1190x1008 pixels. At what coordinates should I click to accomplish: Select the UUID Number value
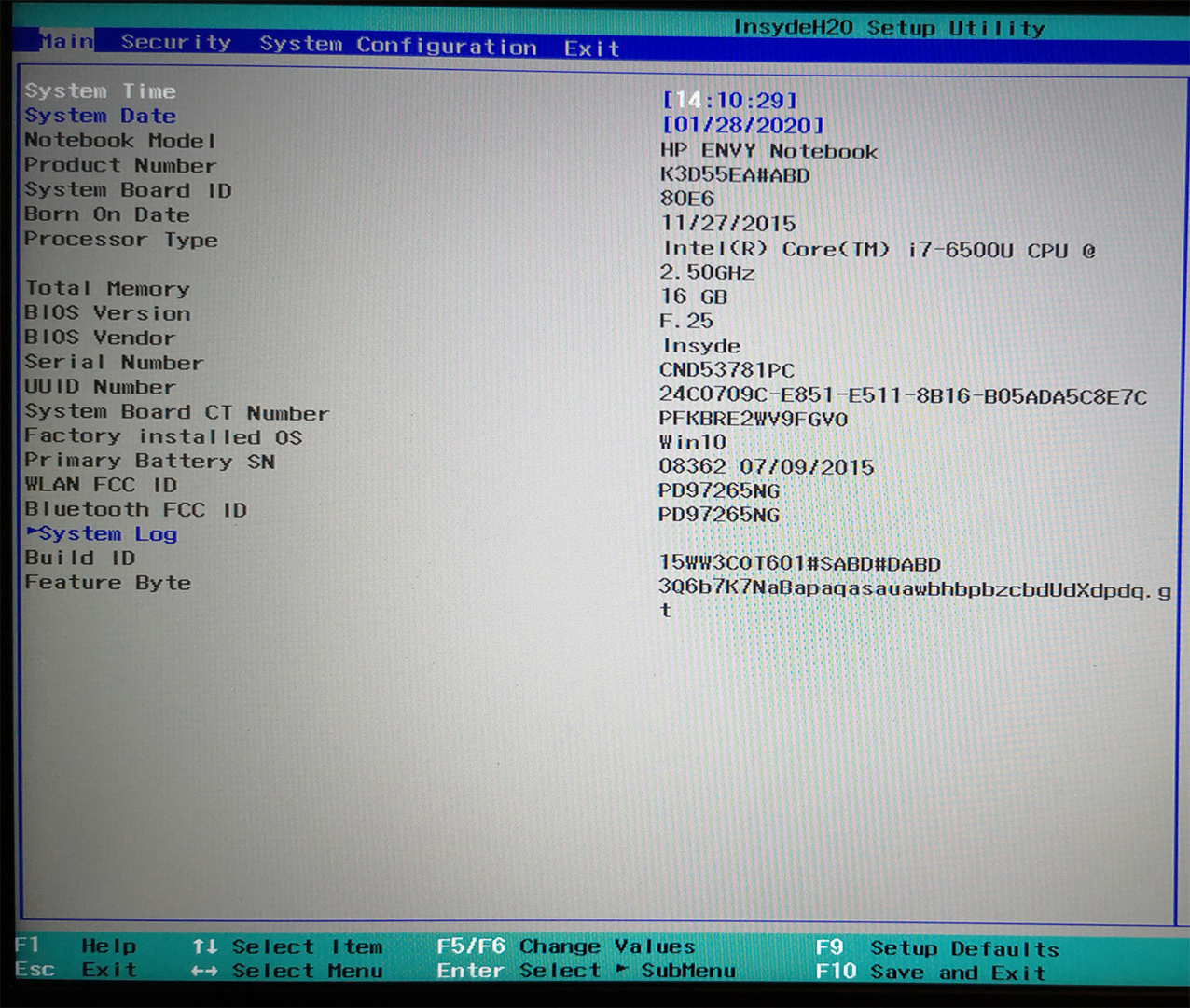tap(902, 395)
